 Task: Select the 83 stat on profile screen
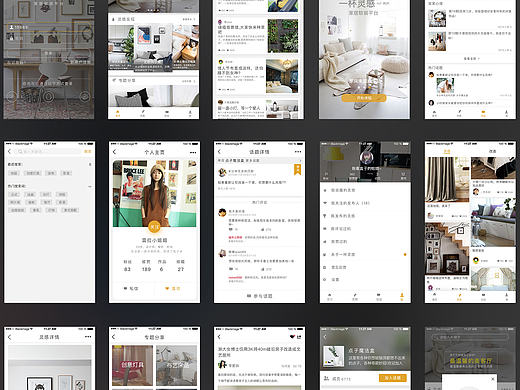127,269
